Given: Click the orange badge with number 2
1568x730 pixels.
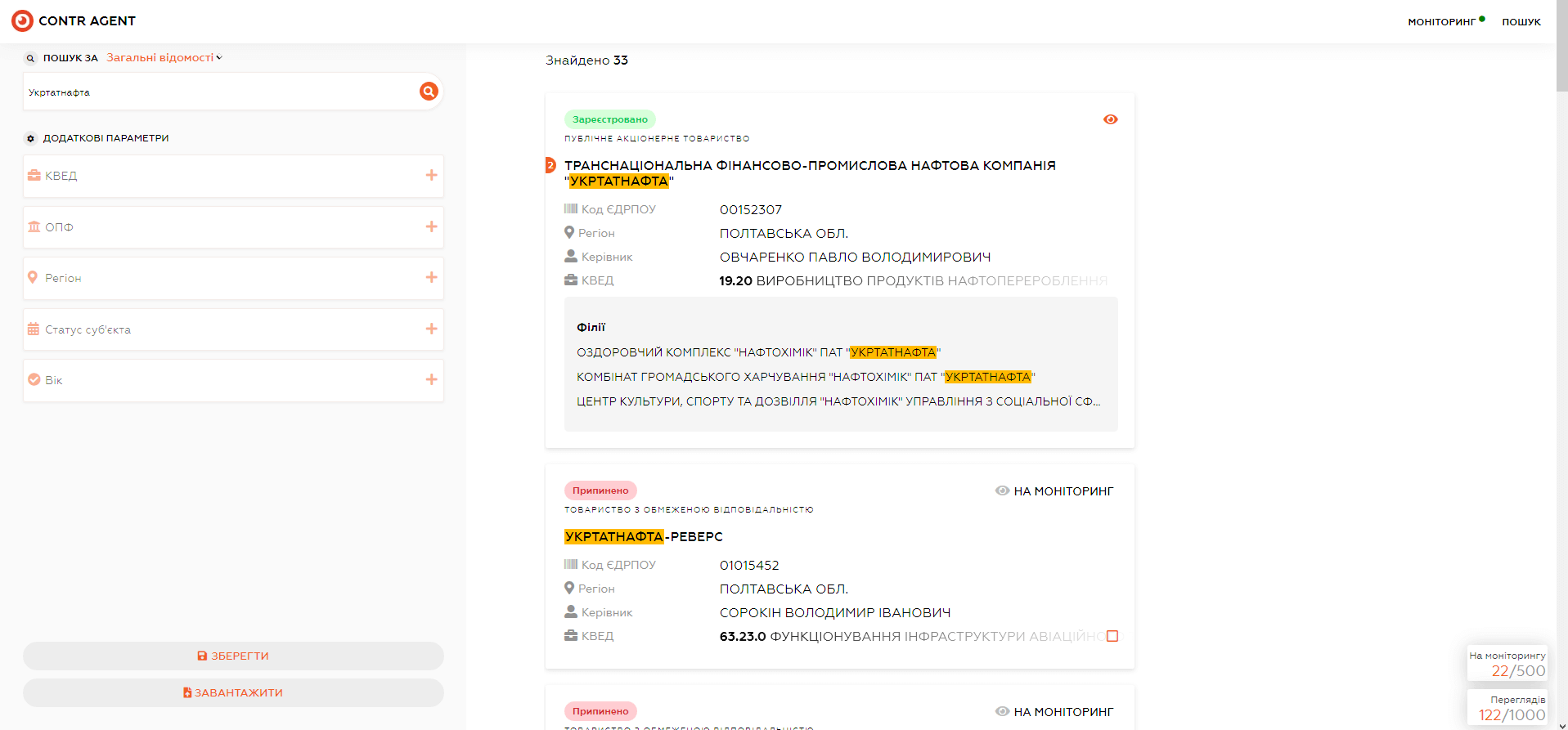Looking at the screenshot, I should point(550,165).
